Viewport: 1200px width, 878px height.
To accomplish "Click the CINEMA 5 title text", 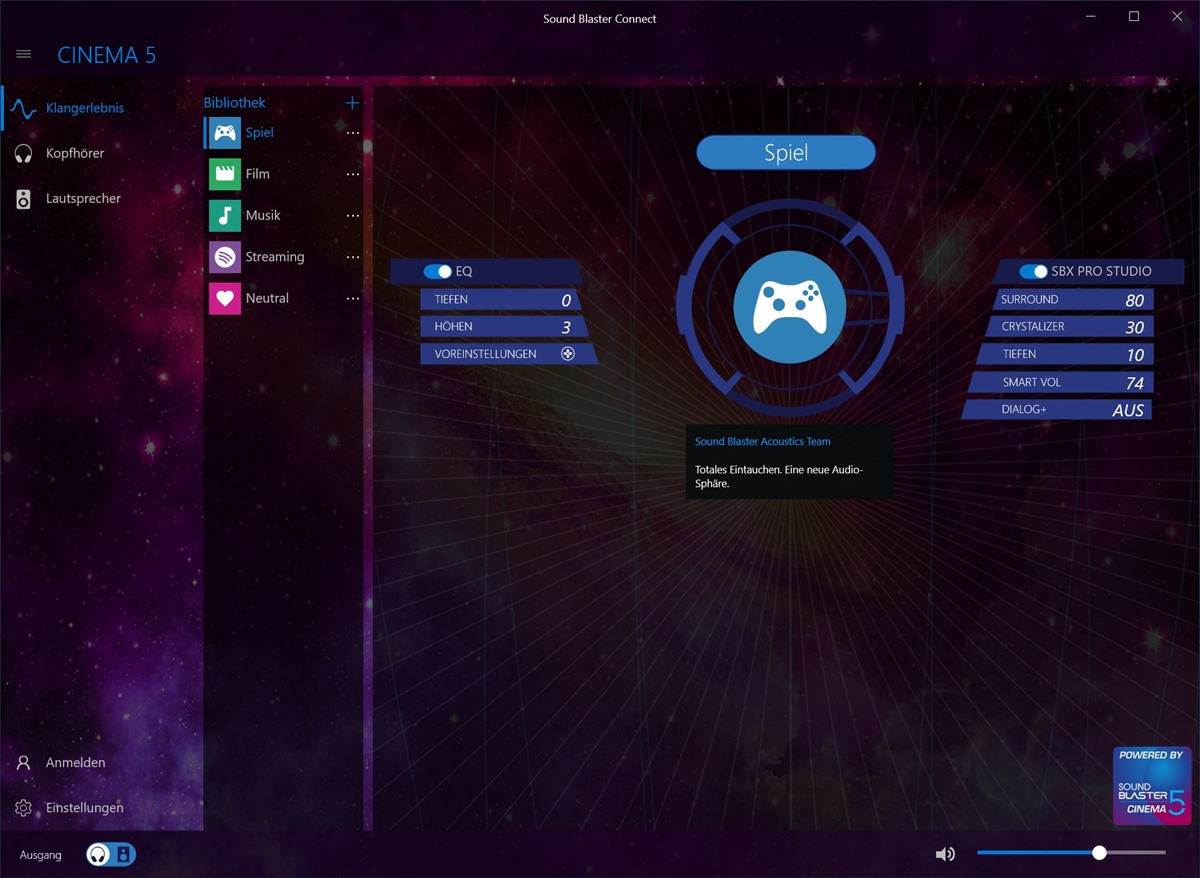I will coord(106,55).
